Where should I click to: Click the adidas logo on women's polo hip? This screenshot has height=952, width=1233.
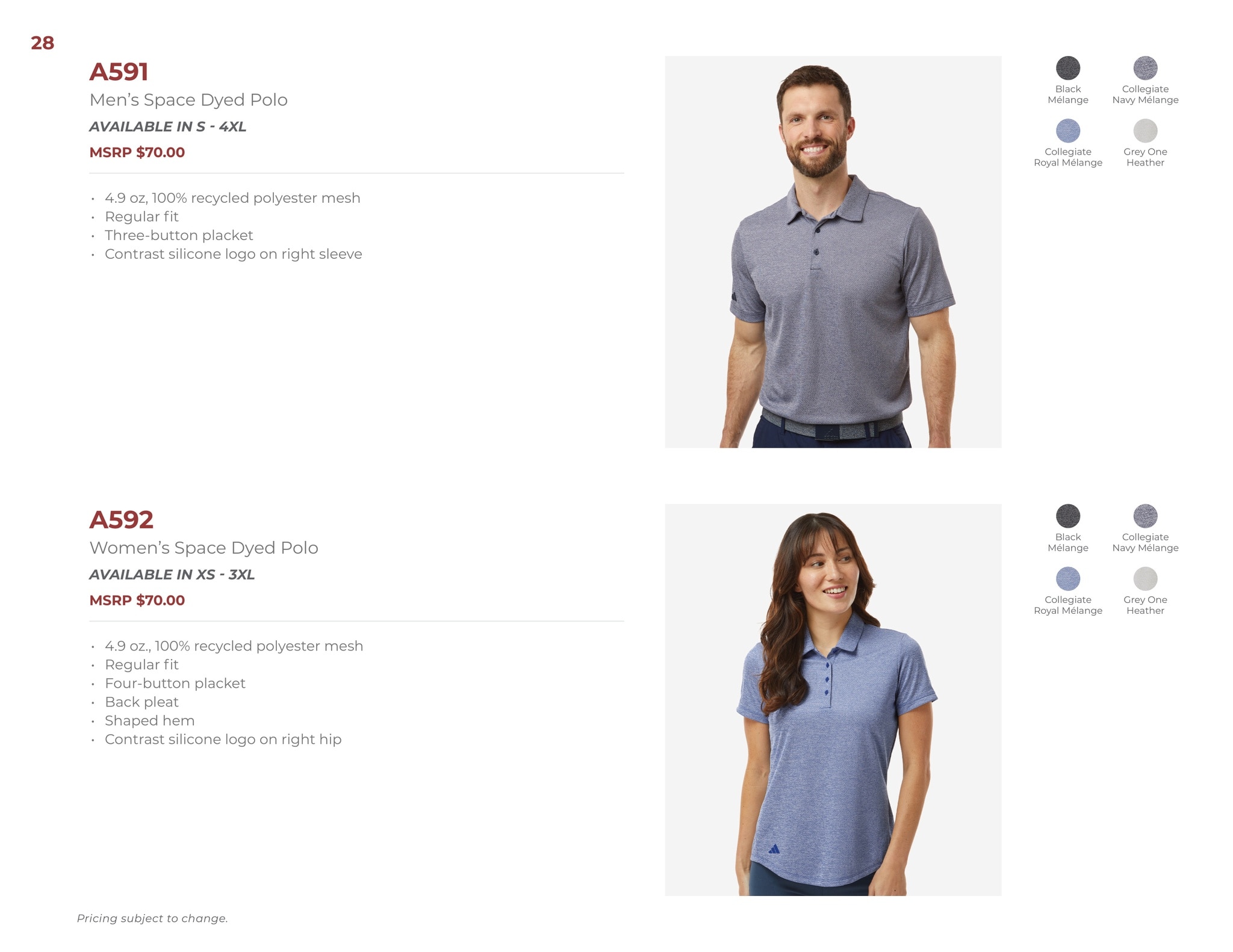click(x=774, y=849)
